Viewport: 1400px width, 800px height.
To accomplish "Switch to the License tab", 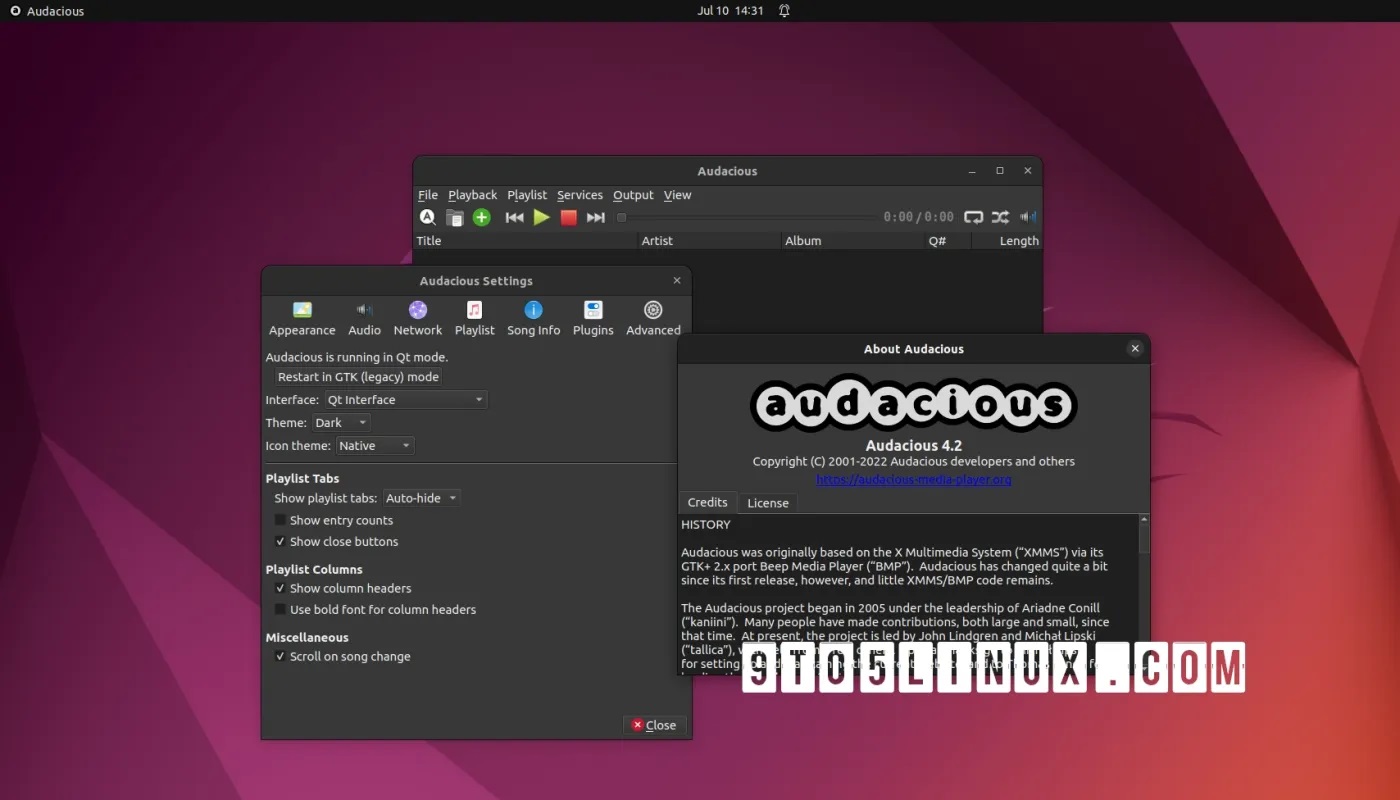I will point(768,503).
